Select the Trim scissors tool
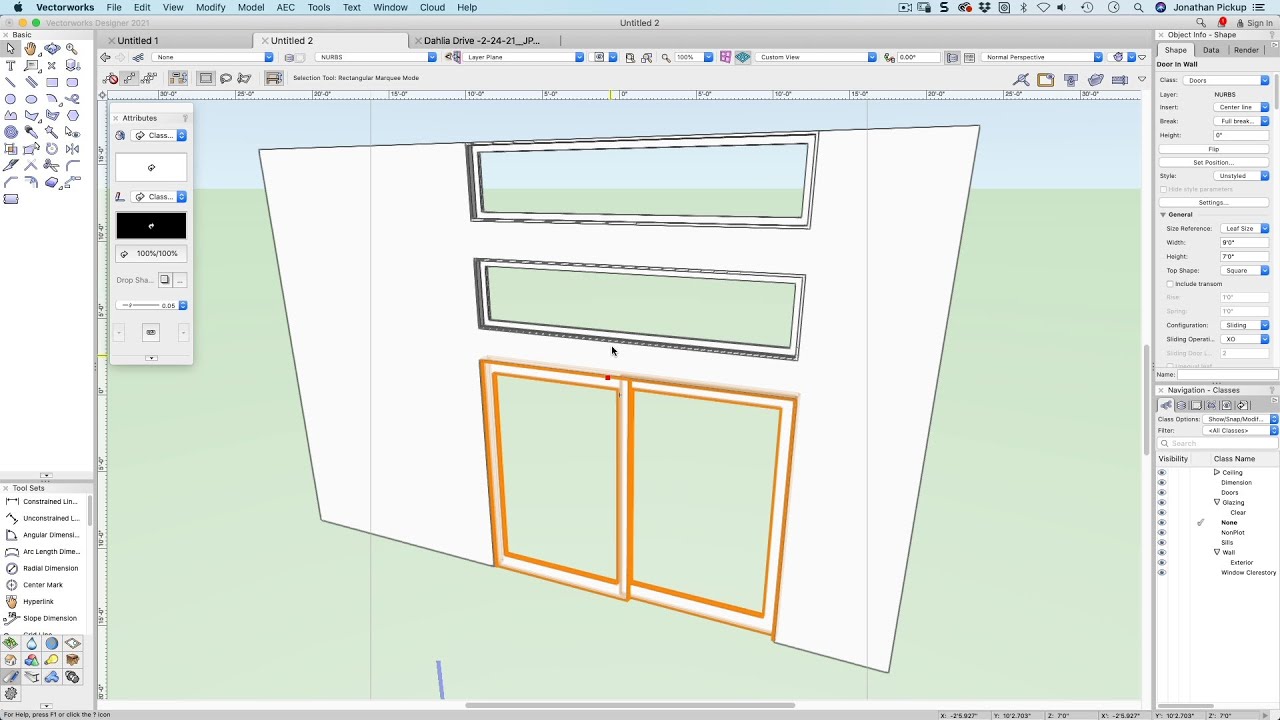Viewport: 1280px width, 720px height. 52,165
